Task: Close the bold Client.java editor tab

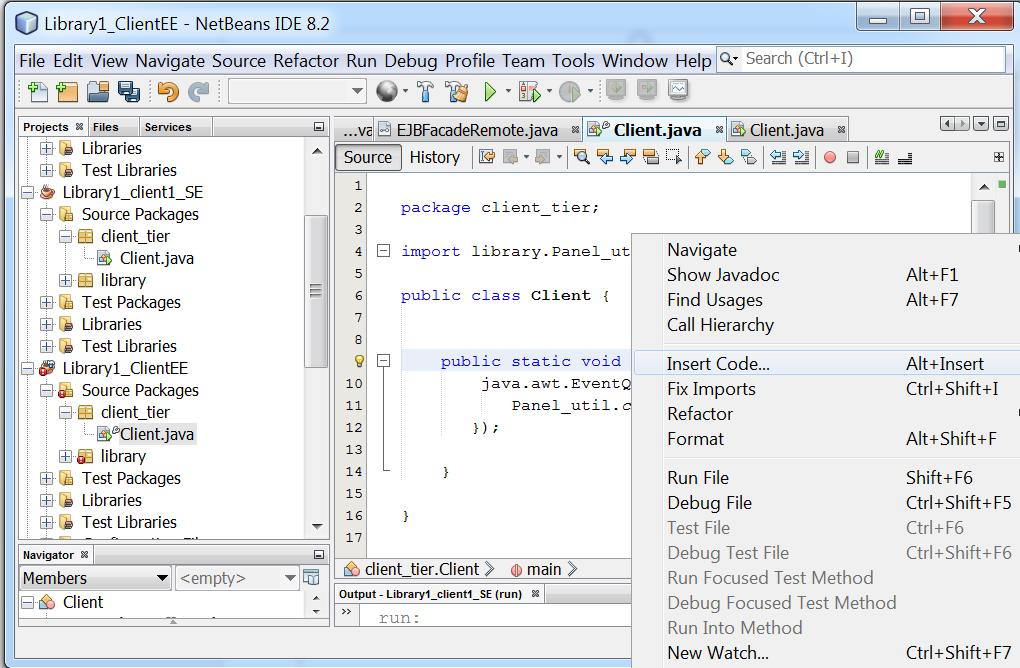Action: 719,130
